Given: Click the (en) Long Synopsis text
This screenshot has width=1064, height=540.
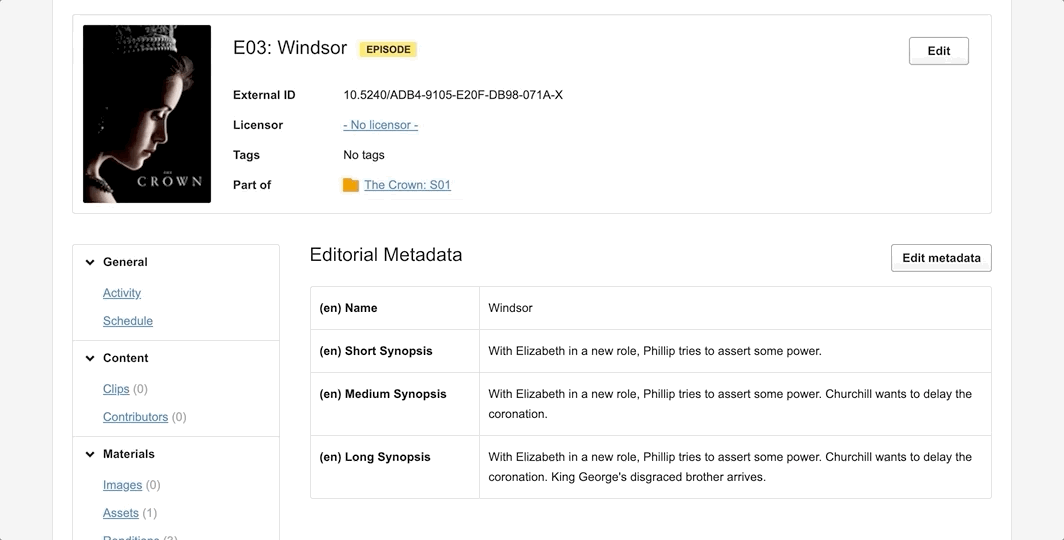Looking at the screenshot, I should 730,467.
